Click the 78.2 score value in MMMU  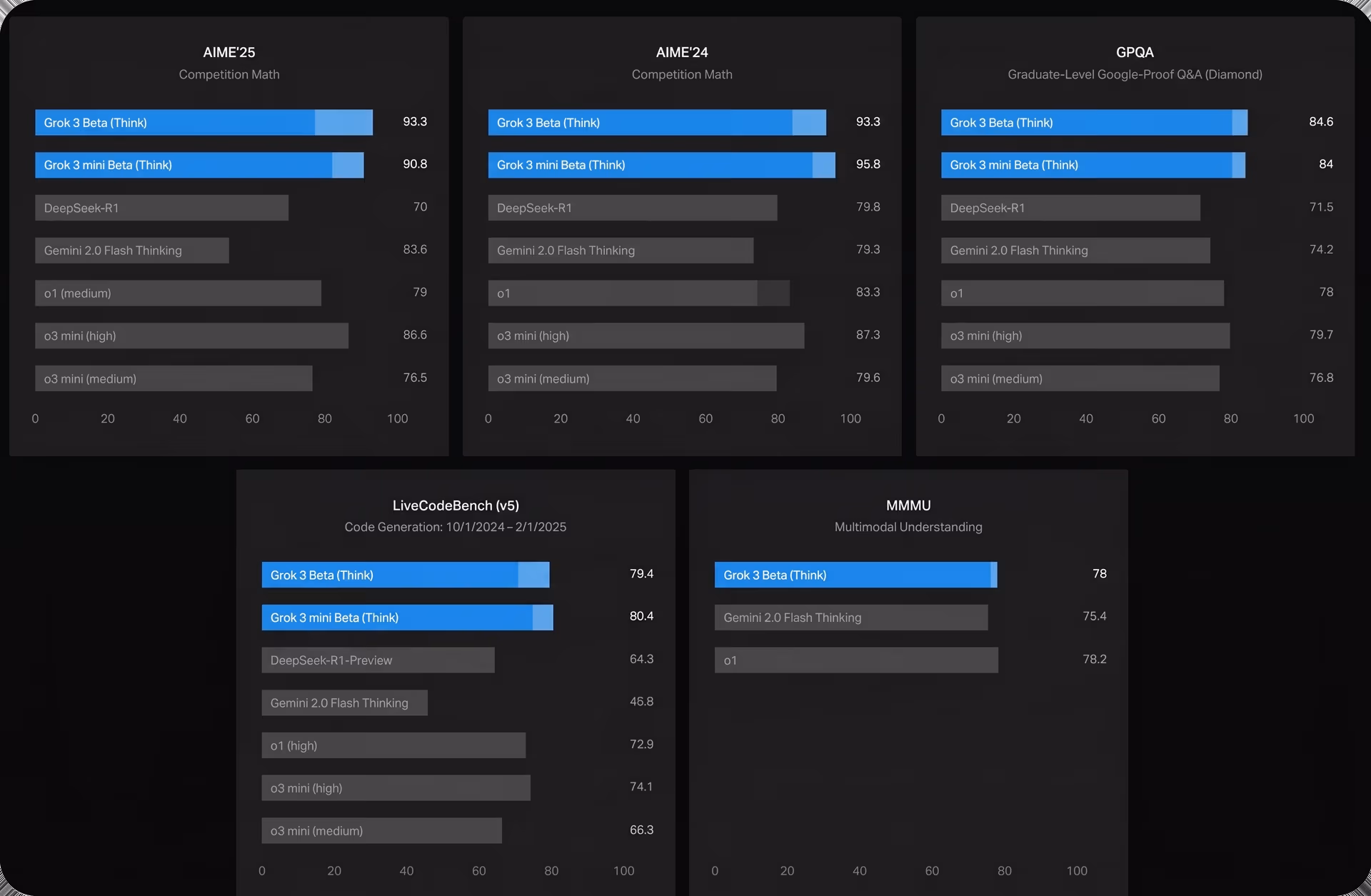click(x=1094, y=659)
